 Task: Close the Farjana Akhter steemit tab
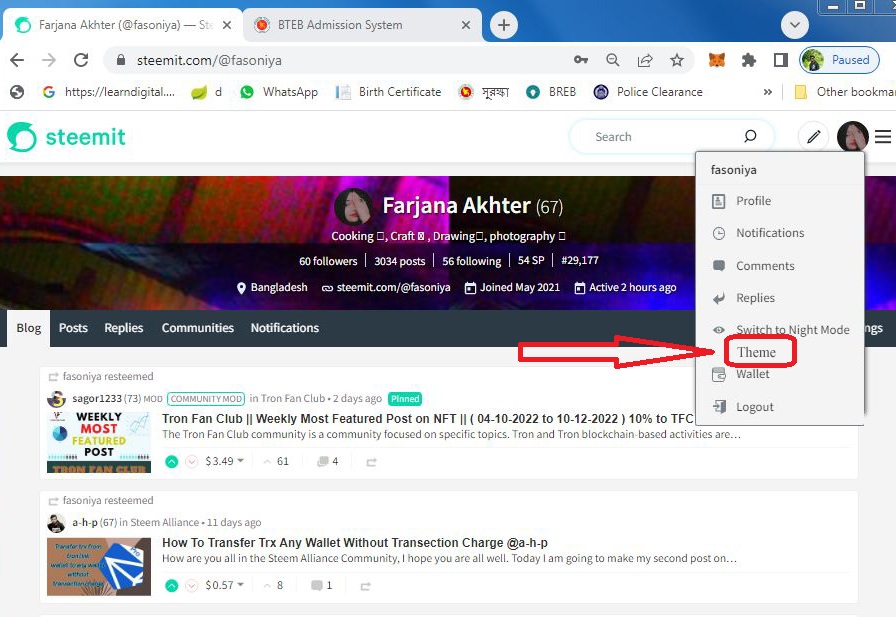227,25
